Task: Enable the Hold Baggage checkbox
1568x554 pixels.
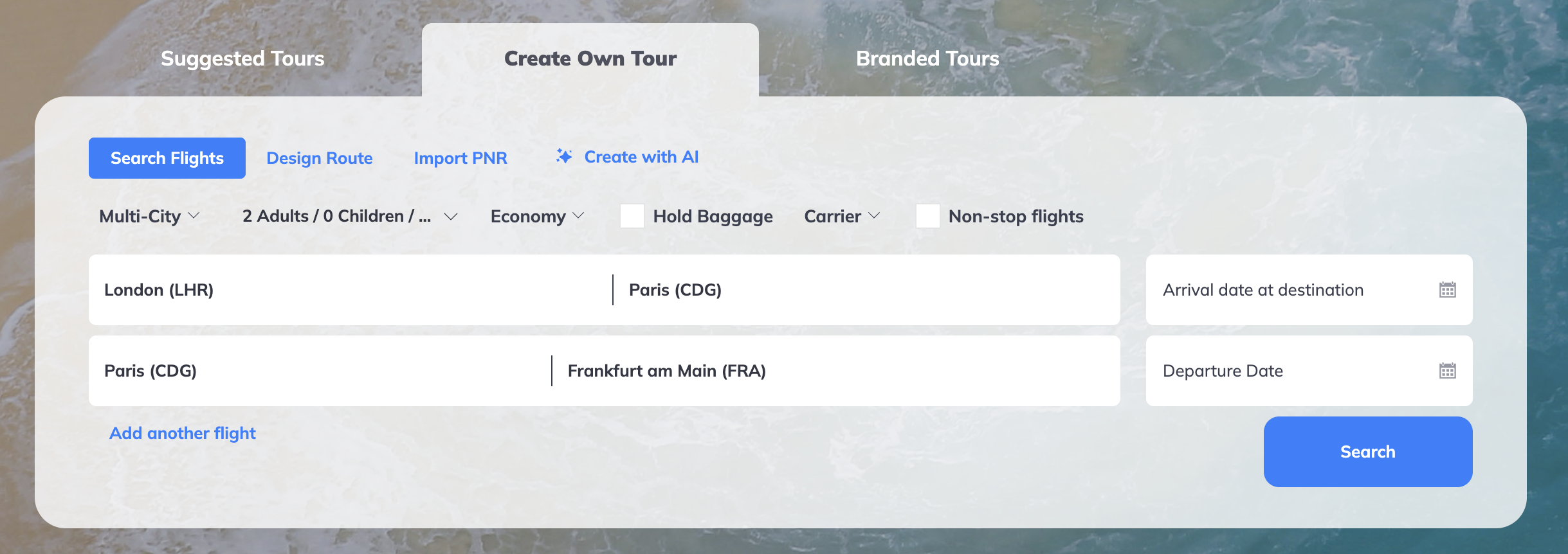Action: (632, 216)
